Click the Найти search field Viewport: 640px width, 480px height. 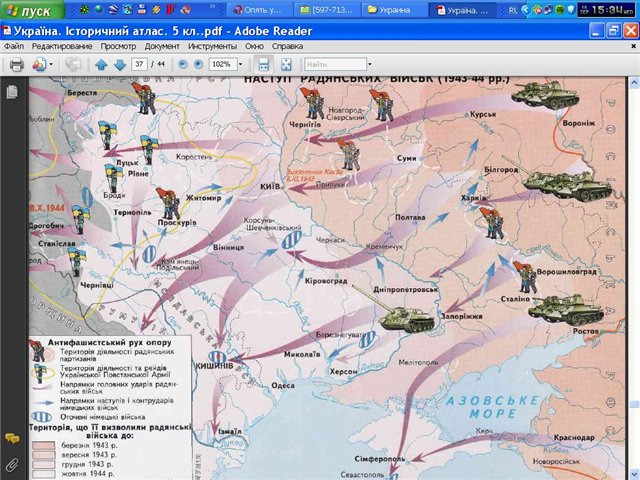tap(335, 64)
